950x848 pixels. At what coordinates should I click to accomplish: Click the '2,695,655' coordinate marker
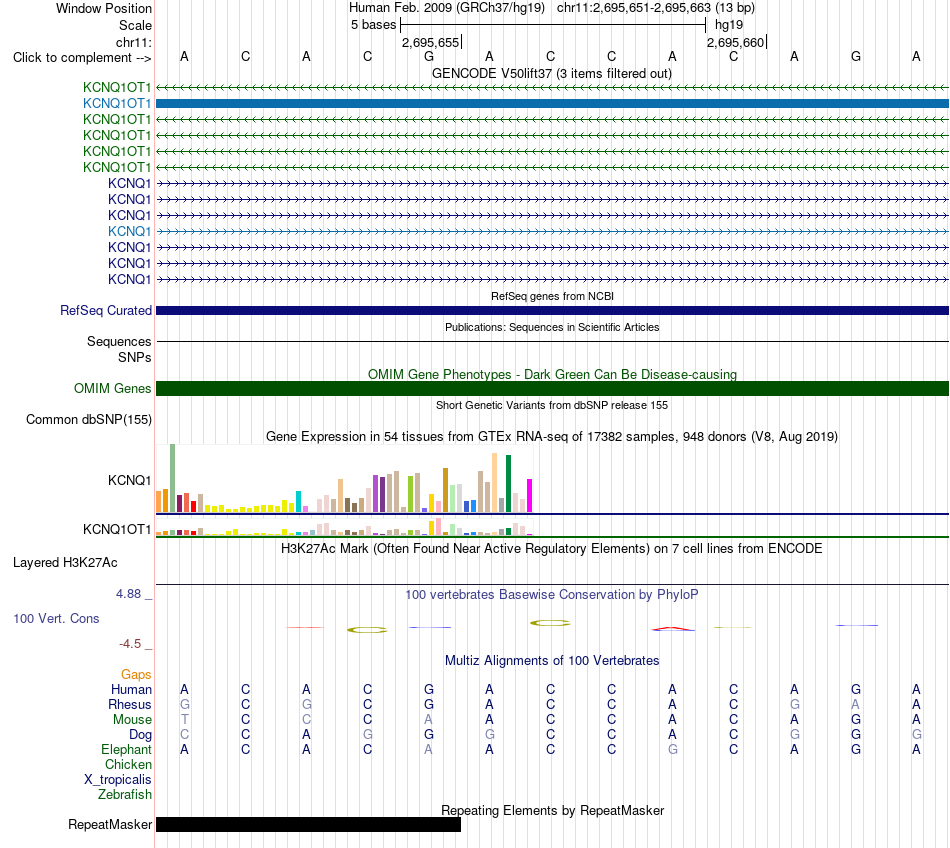point(431,42)
